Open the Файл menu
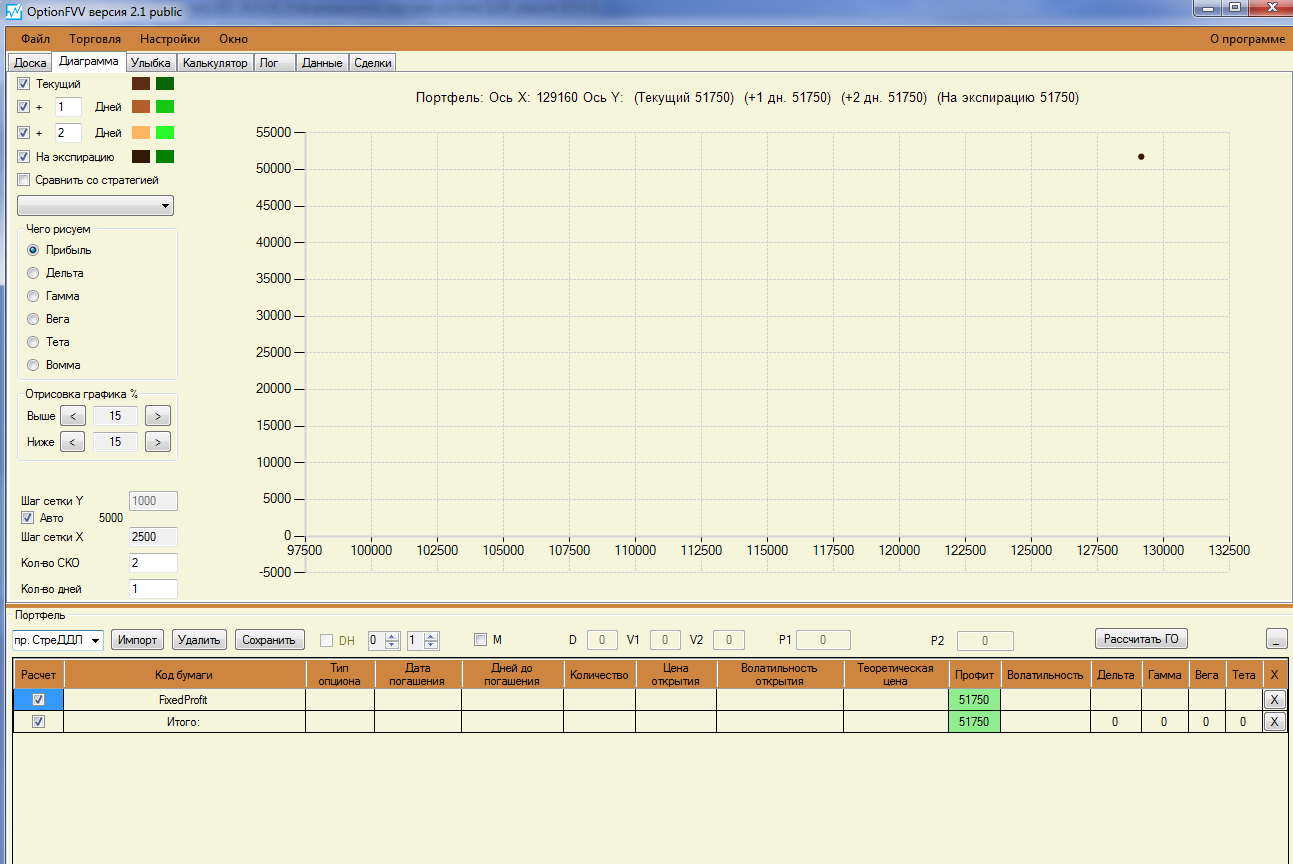Image resolution: width=1293 pixels, height=864 pixels. 36,39
